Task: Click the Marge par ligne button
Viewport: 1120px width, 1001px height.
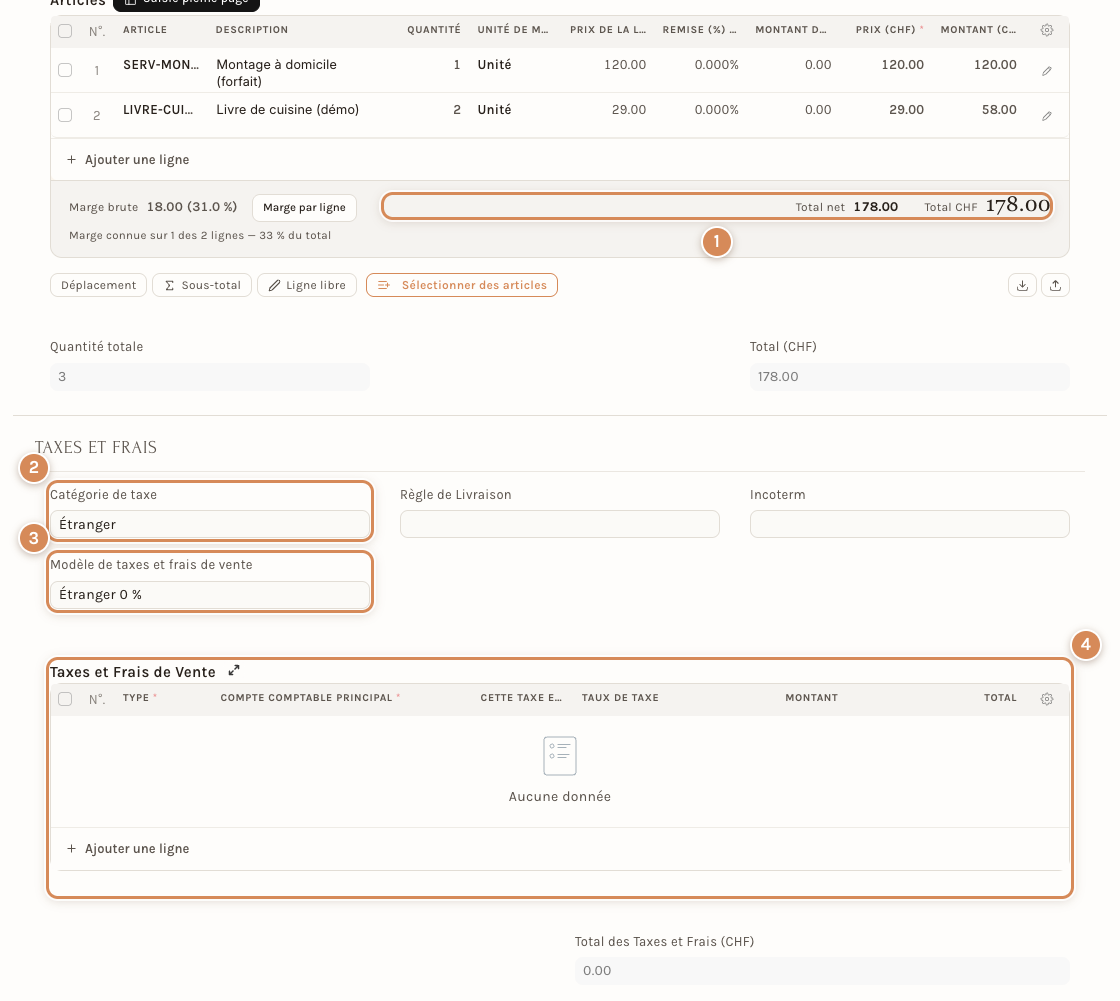Action: (x=304, y=207)
